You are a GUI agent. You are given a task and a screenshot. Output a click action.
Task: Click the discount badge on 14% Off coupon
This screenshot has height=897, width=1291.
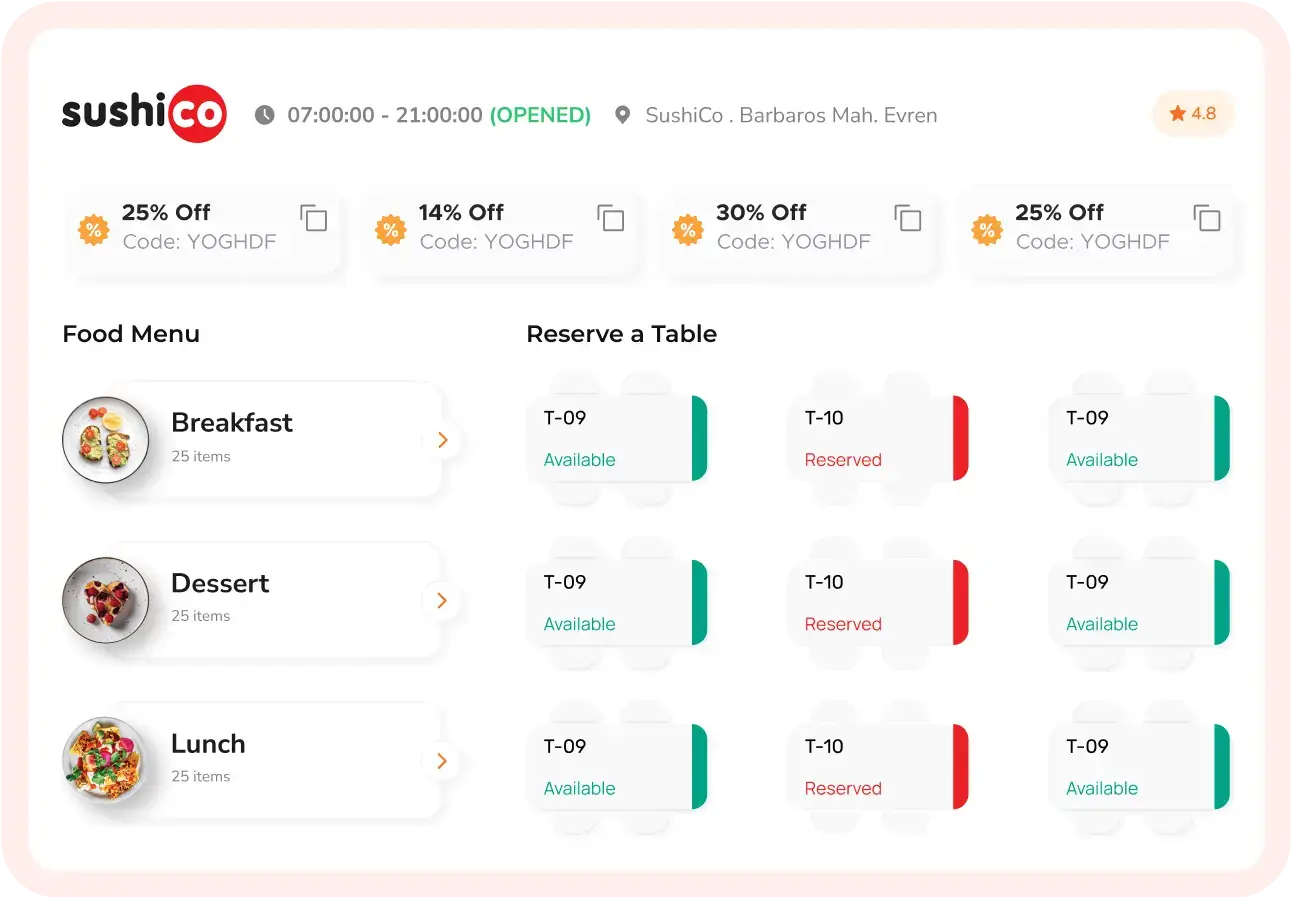[x=390, y=230]
